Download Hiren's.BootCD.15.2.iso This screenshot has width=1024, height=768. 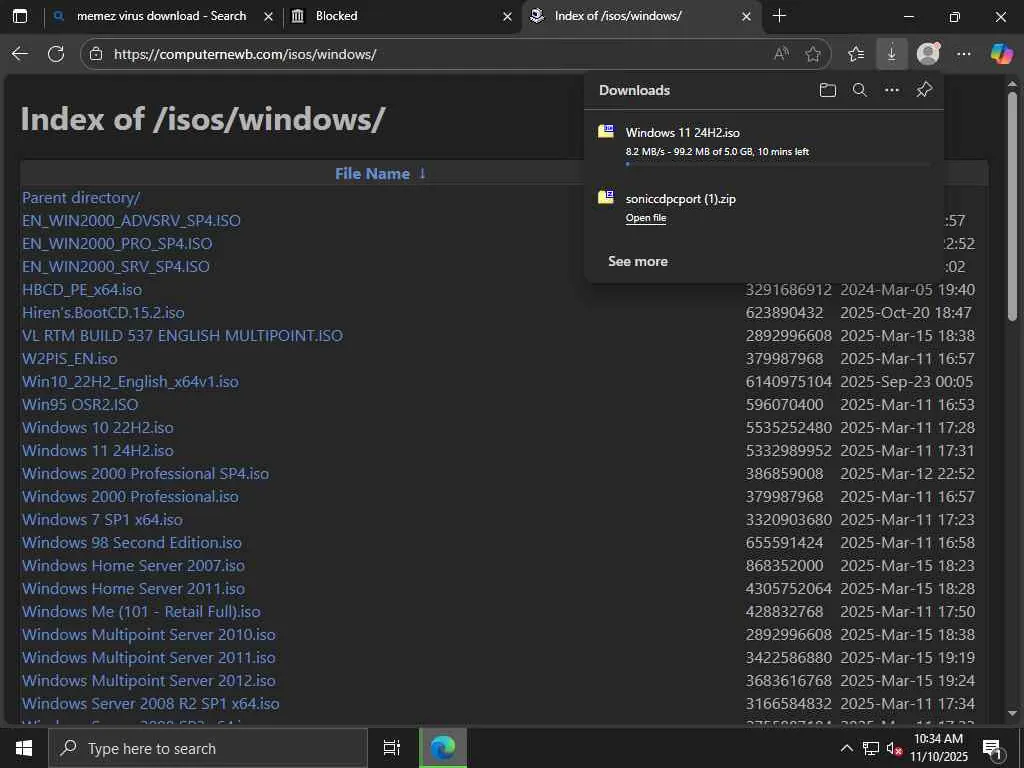[x=103, y=313]
